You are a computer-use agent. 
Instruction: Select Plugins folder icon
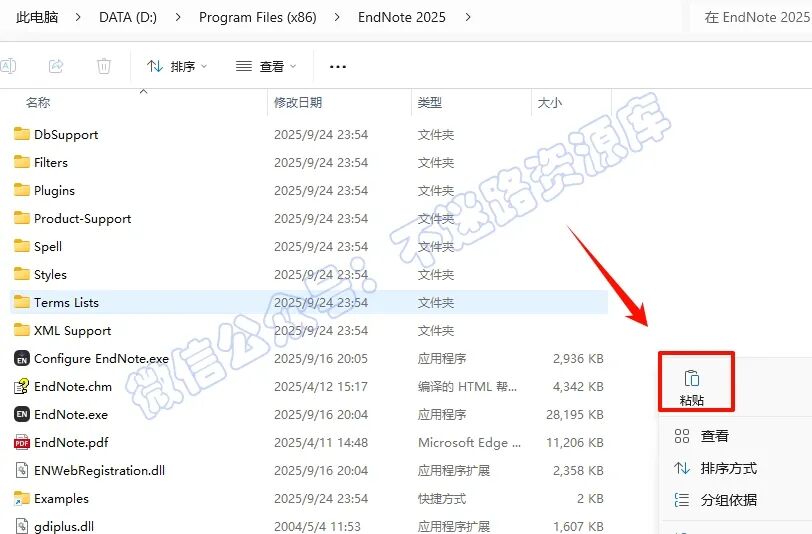tap(22, 190)
